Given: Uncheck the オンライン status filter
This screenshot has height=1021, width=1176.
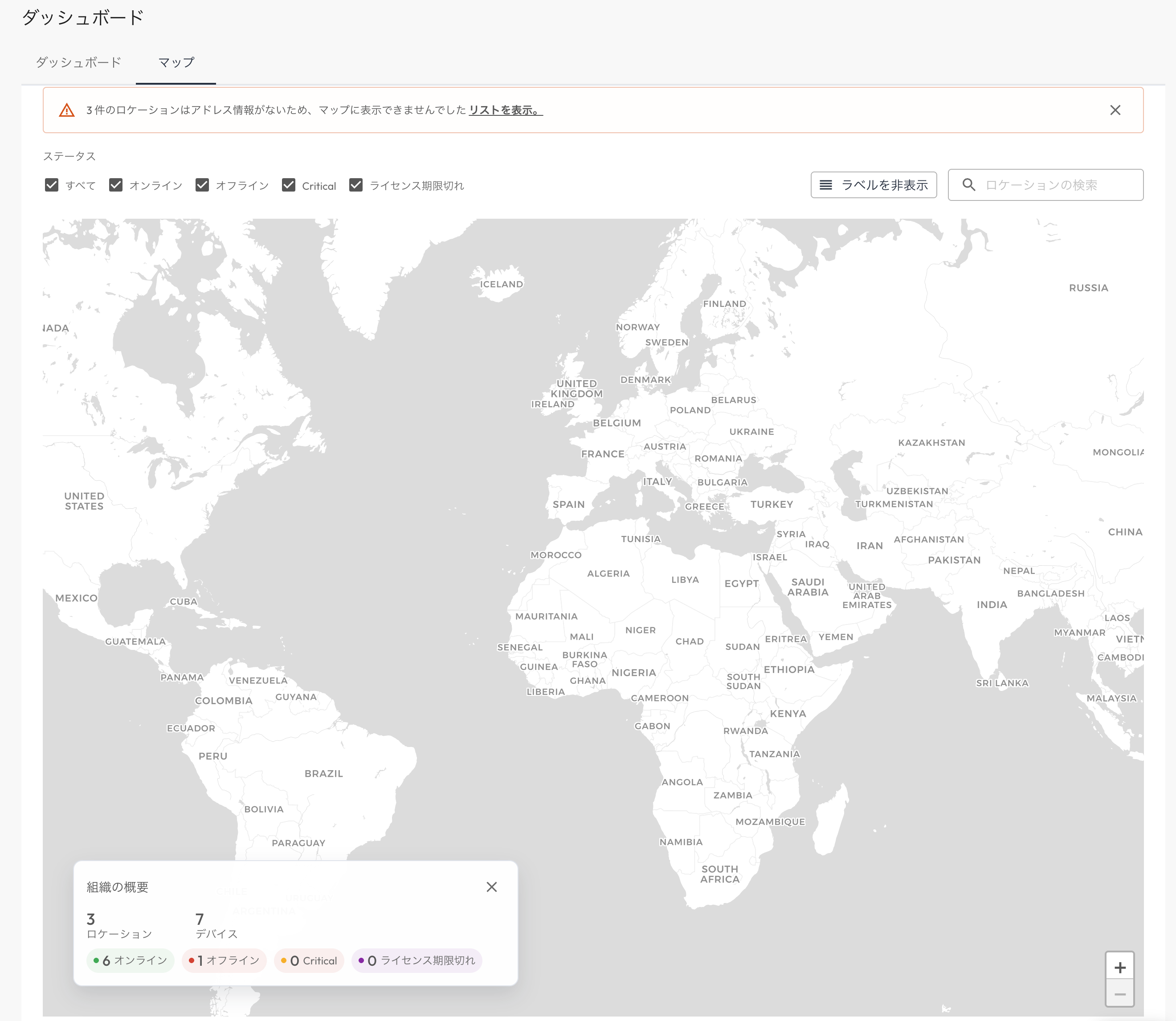Looking at the screenshot, I should tap(116, 185).
